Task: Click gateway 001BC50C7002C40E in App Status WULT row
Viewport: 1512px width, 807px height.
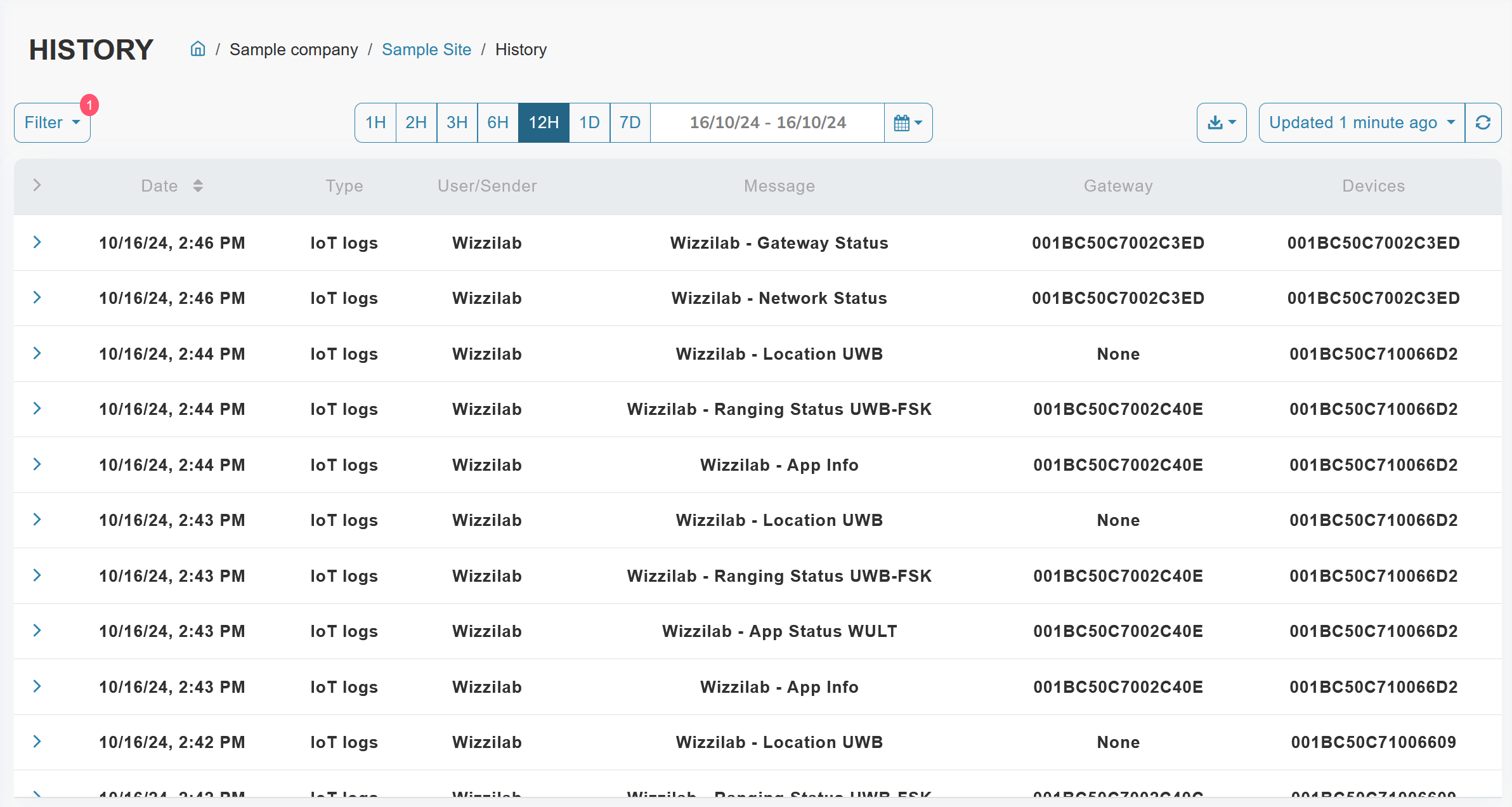Action: coord(1118,631)
